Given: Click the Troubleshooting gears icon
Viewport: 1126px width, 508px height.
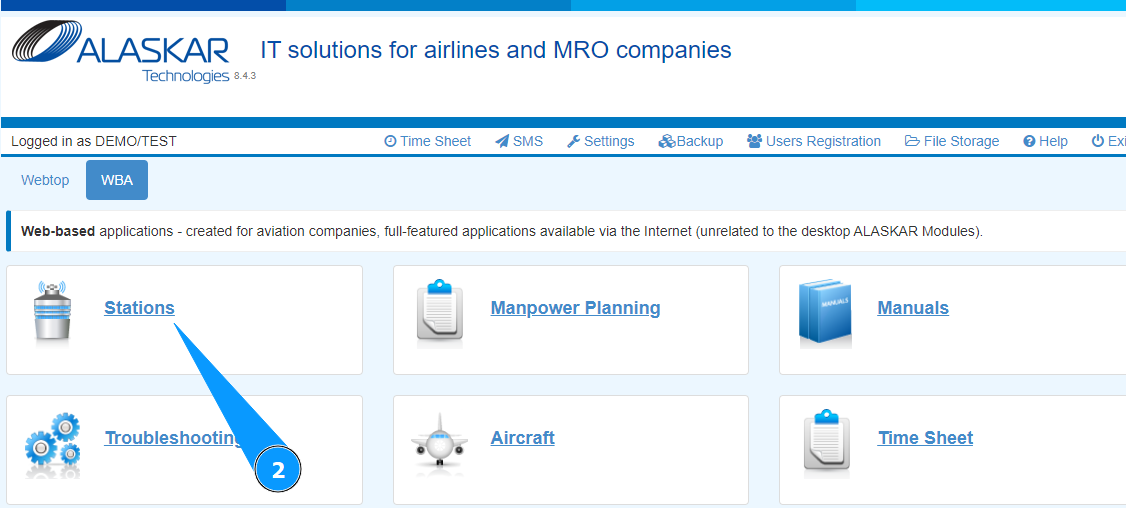Looking at the screenshot, I should coord(52,442).
